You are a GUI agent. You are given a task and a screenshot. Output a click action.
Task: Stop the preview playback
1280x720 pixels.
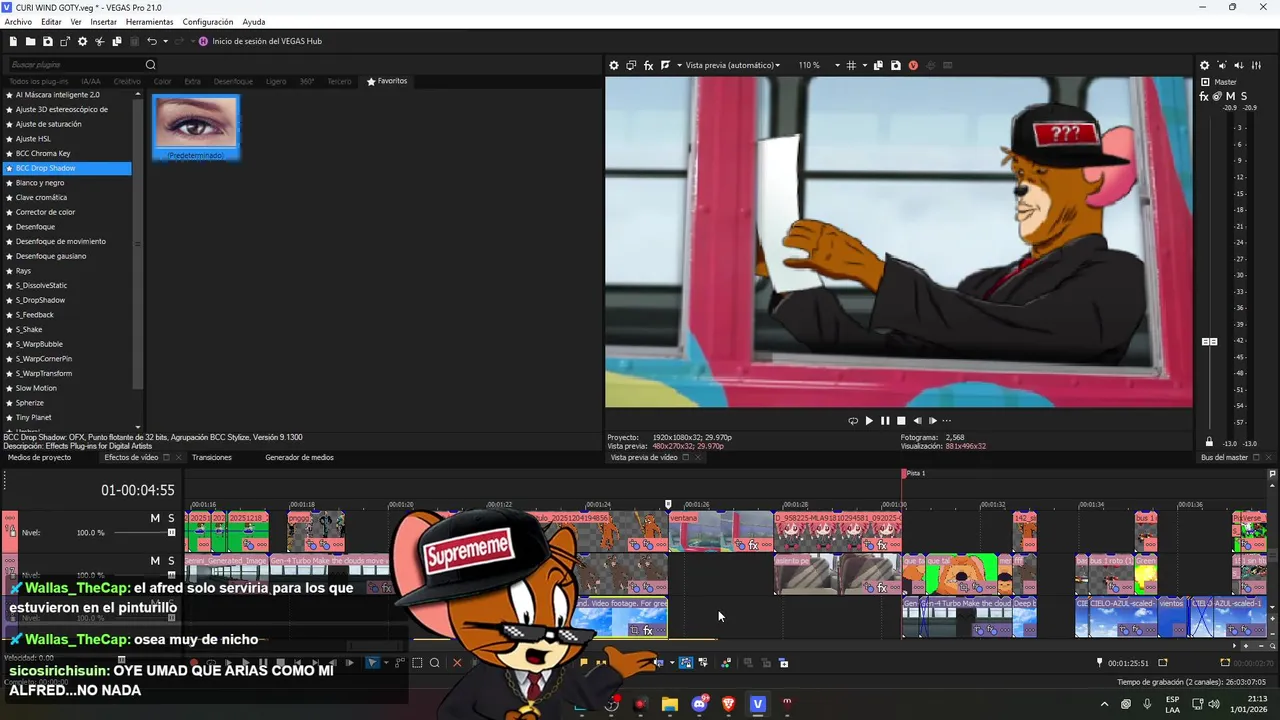(901, 421)
